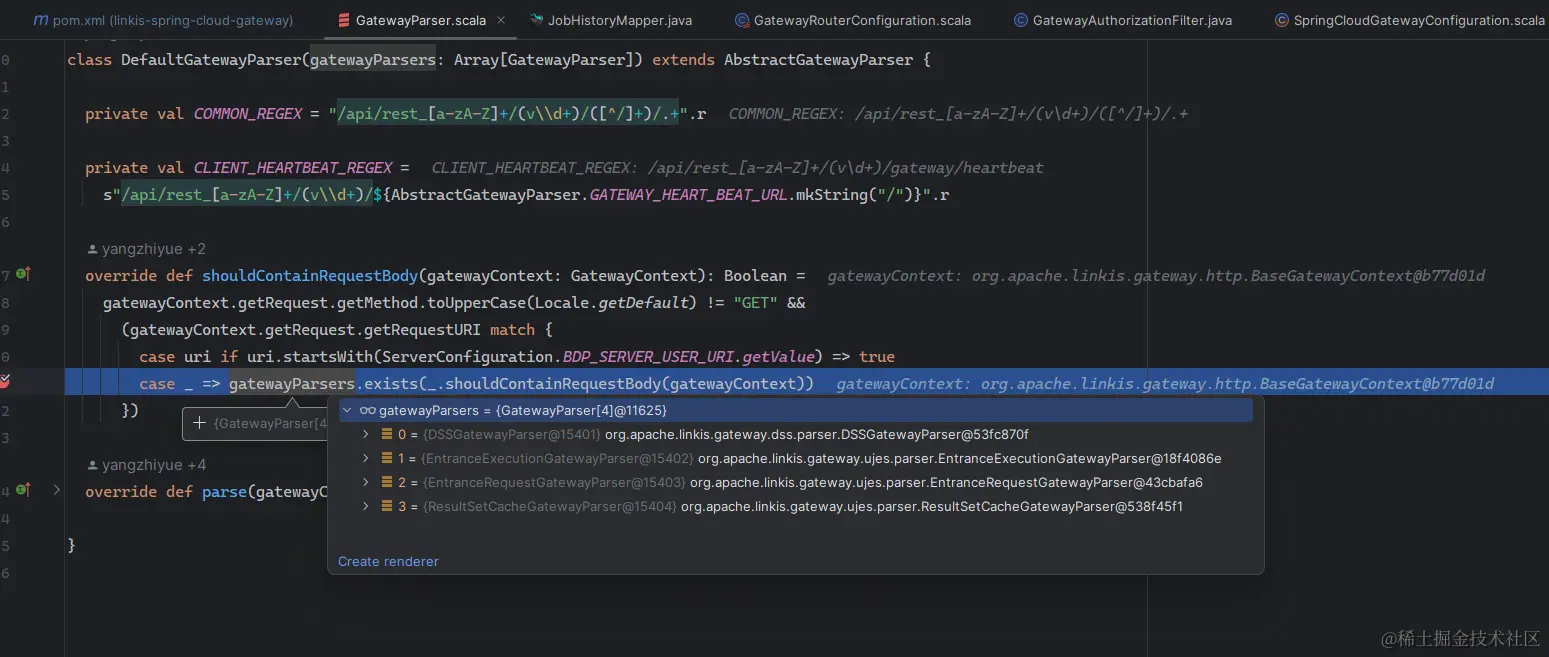Open the GatewayAuthorizationFilter.java tab
This screenshot has width=1549, height=657.
point(1122,20)
